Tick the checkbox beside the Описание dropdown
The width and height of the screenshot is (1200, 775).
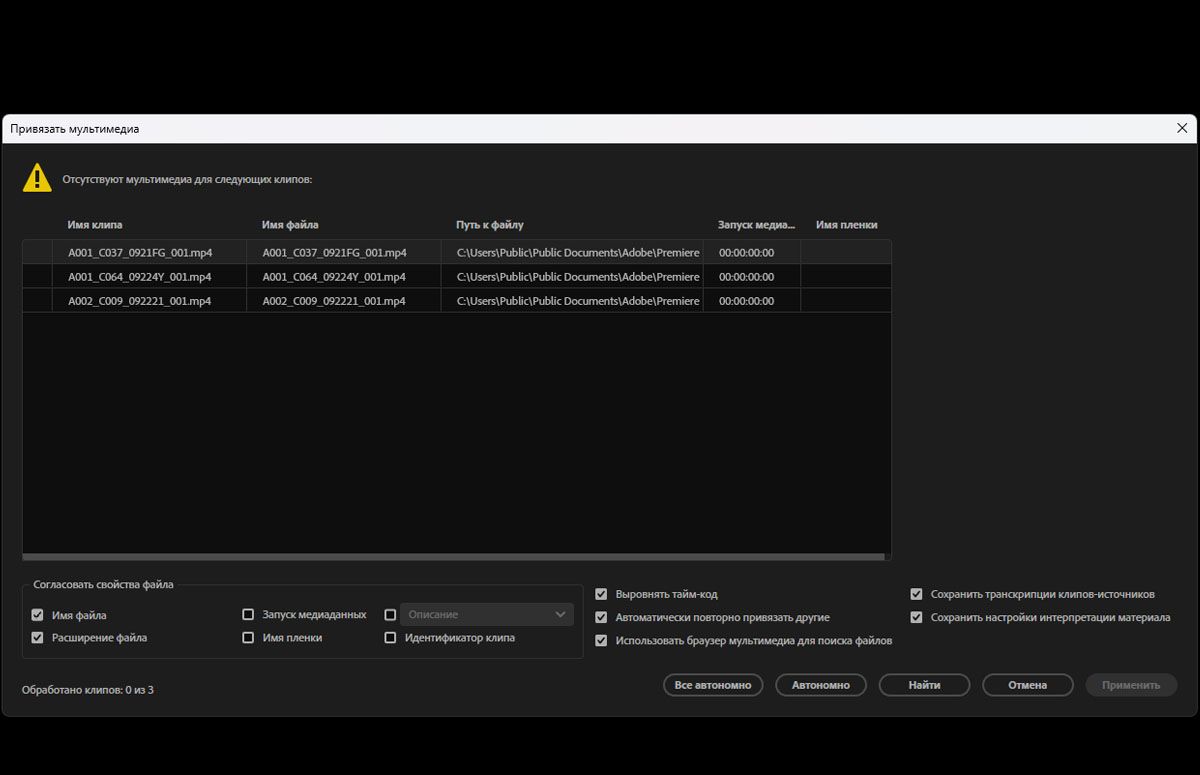pyautogui.click(x=390, y=615)
